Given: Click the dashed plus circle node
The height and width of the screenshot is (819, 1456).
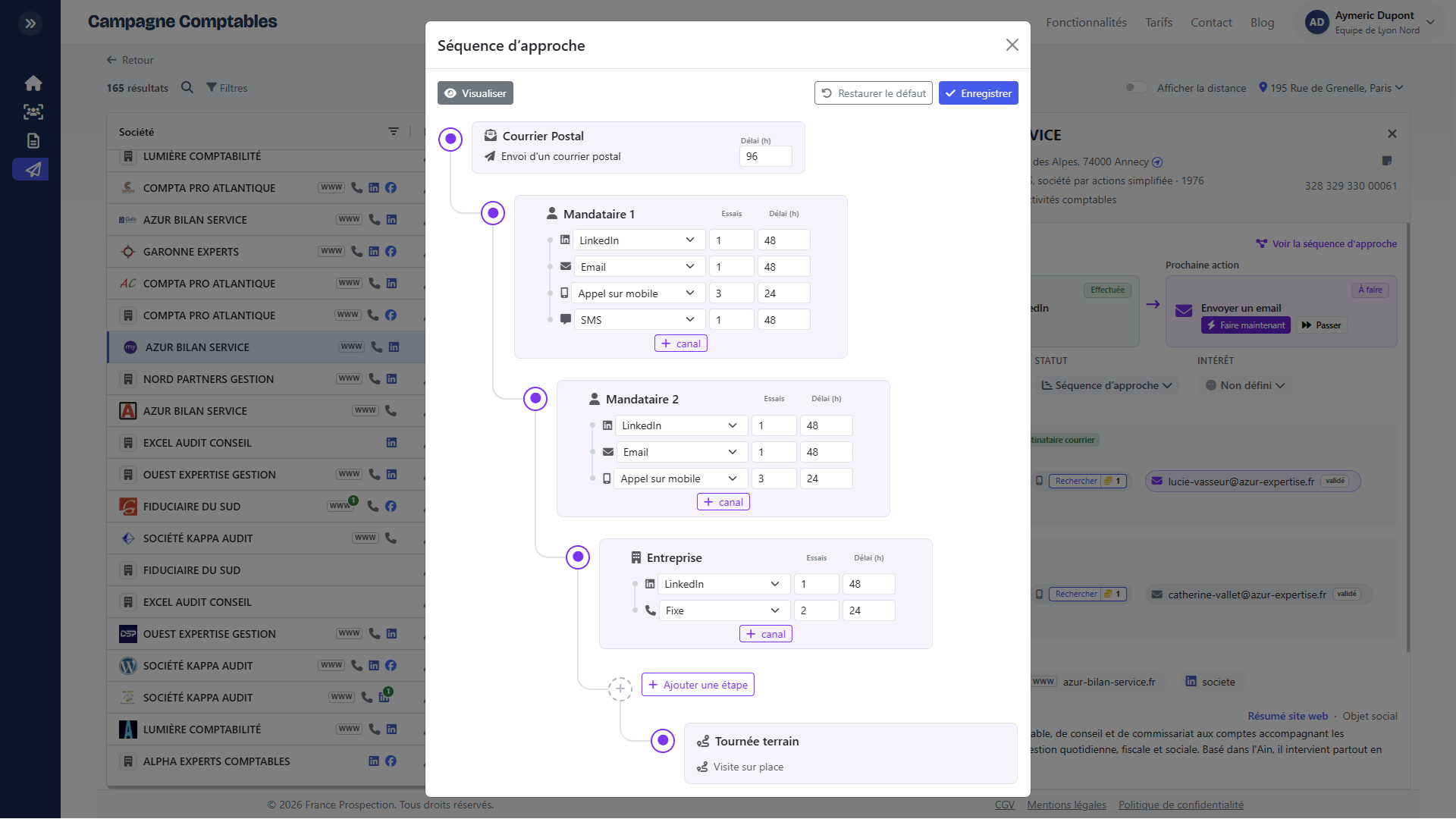Looking at the screenshot, I should point(620,689).
